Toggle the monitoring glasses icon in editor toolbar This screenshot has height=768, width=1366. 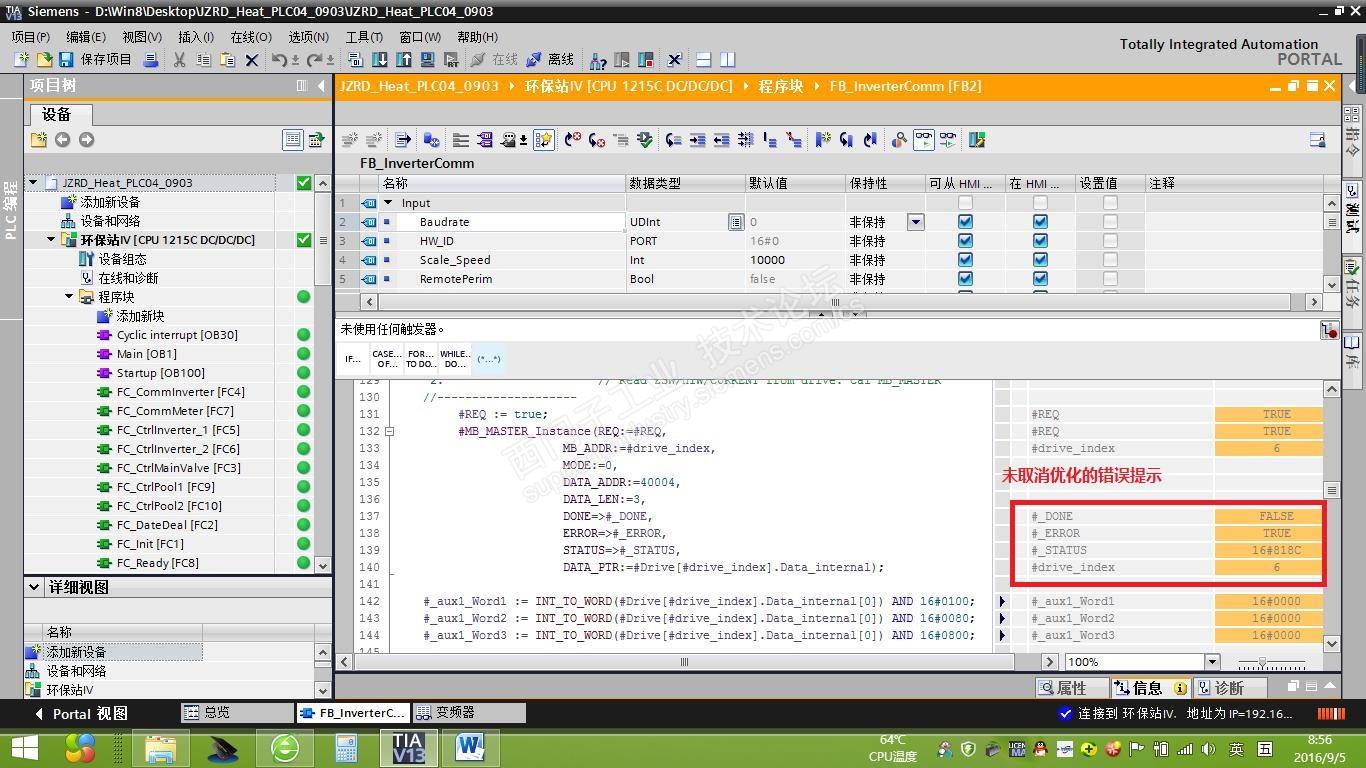point(923,140)
